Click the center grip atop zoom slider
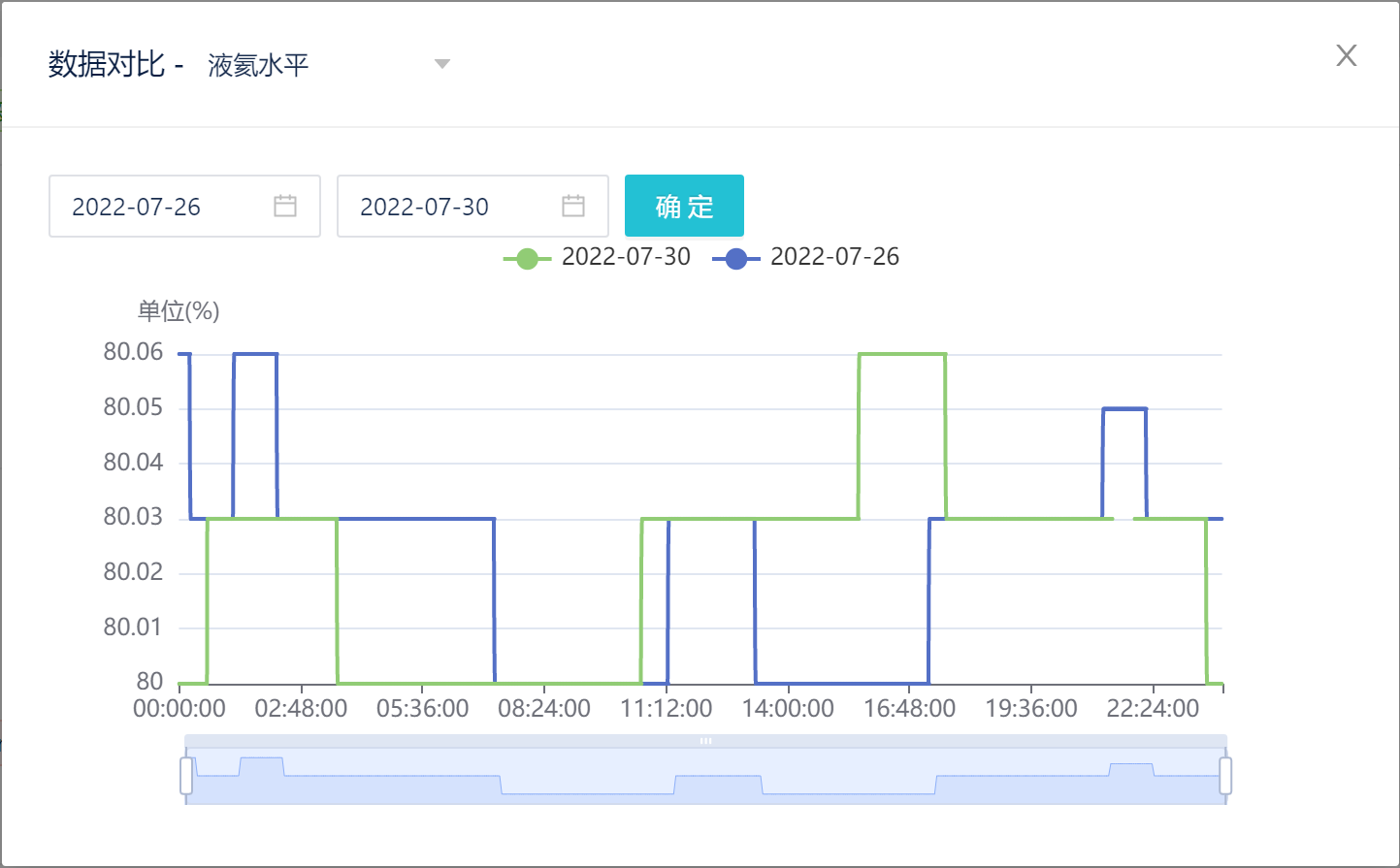 705,741
